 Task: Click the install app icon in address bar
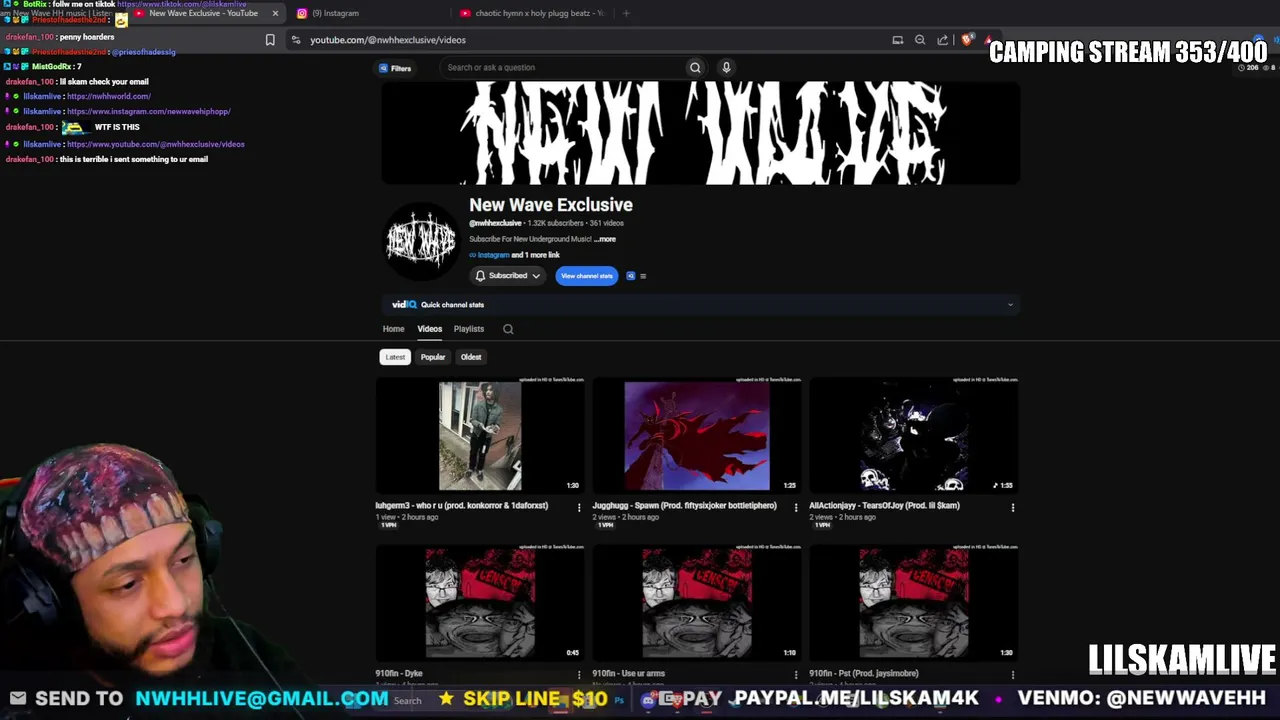[x=897, y=40]
